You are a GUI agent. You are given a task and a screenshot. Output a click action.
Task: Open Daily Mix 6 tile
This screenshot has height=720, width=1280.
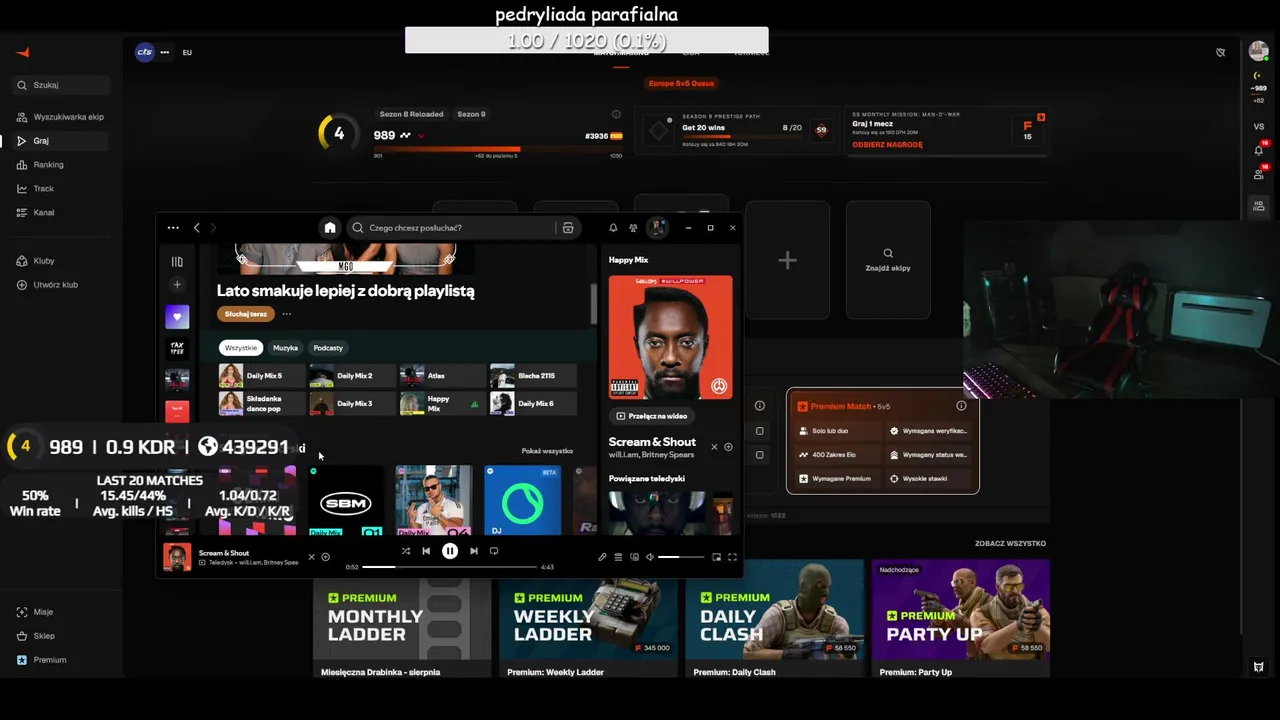(x=533, y=403)
